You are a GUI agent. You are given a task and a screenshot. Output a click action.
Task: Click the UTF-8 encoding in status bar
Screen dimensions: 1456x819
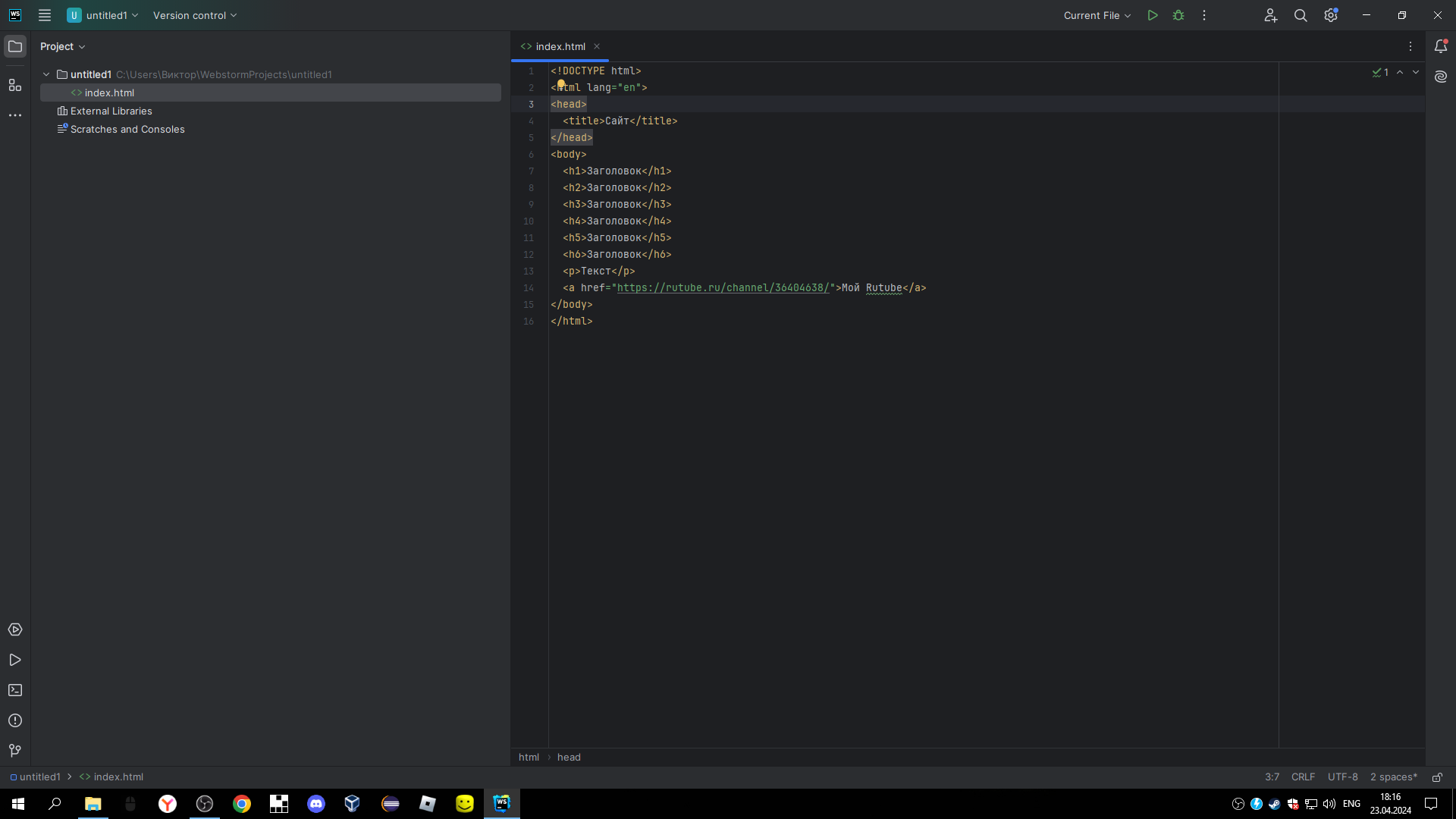1342,777
